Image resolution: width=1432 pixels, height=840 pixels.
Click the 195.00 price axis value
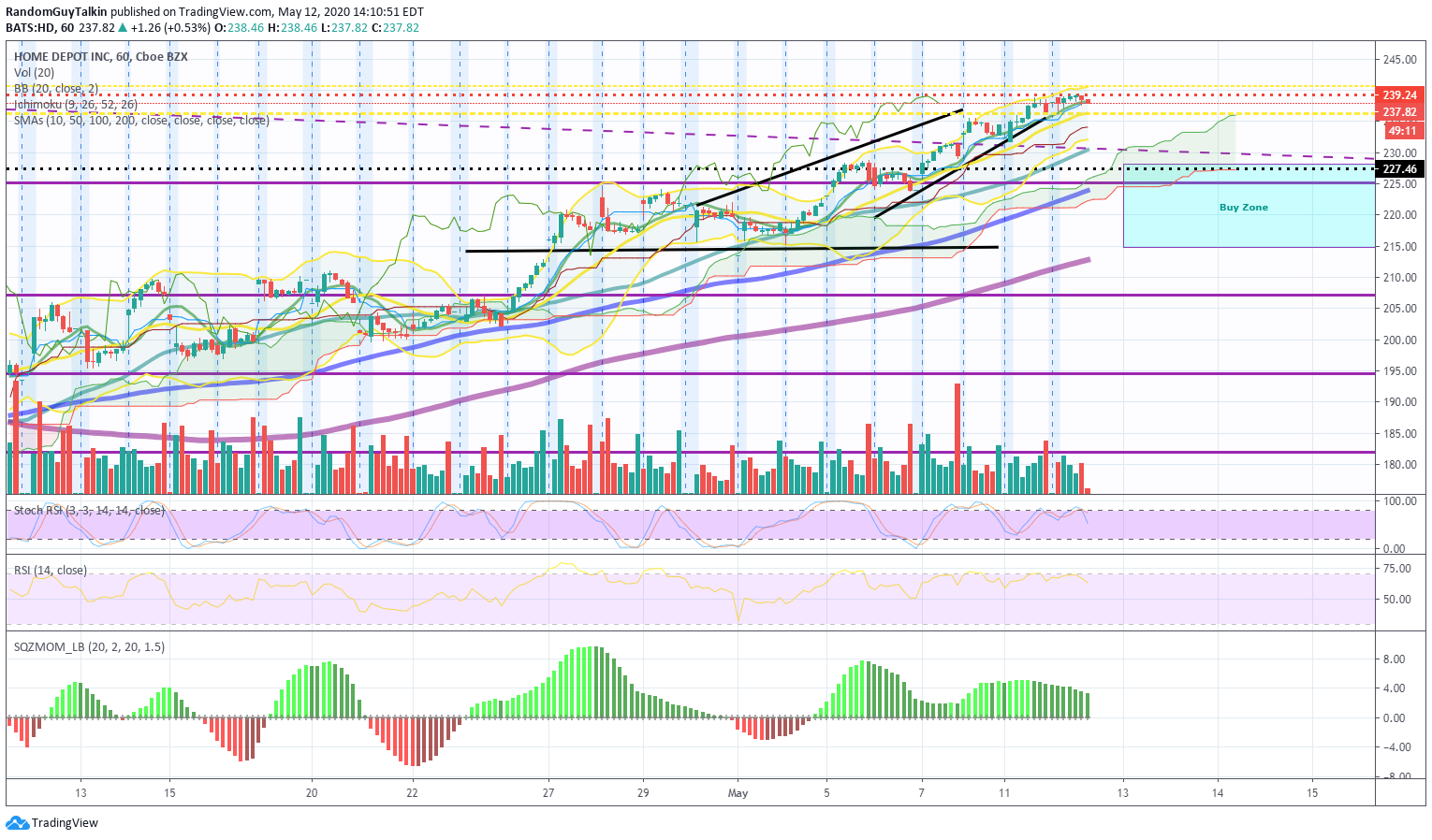coord(1399,371)
